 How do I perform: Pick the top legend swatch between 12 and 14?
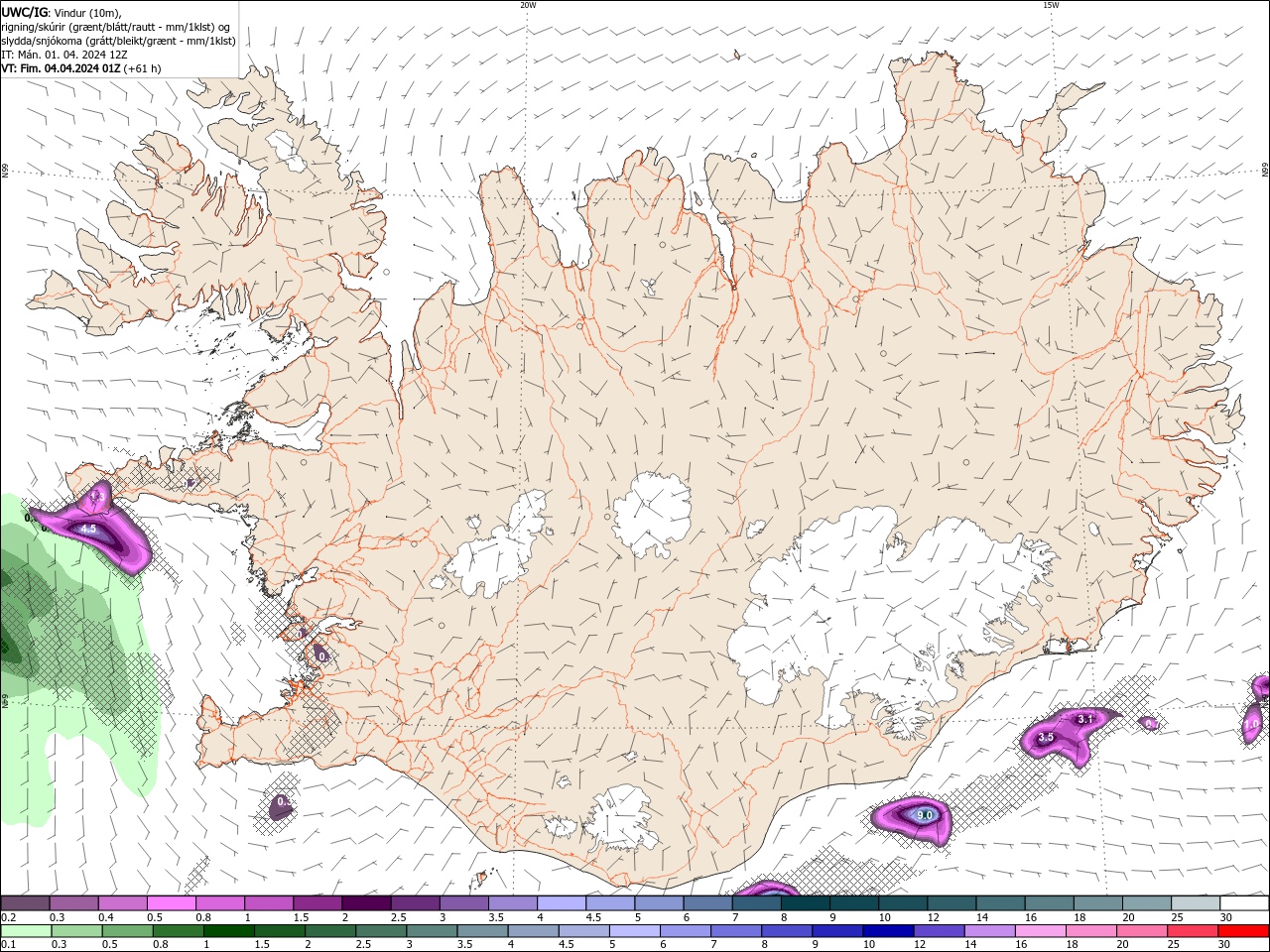point(952,903)
